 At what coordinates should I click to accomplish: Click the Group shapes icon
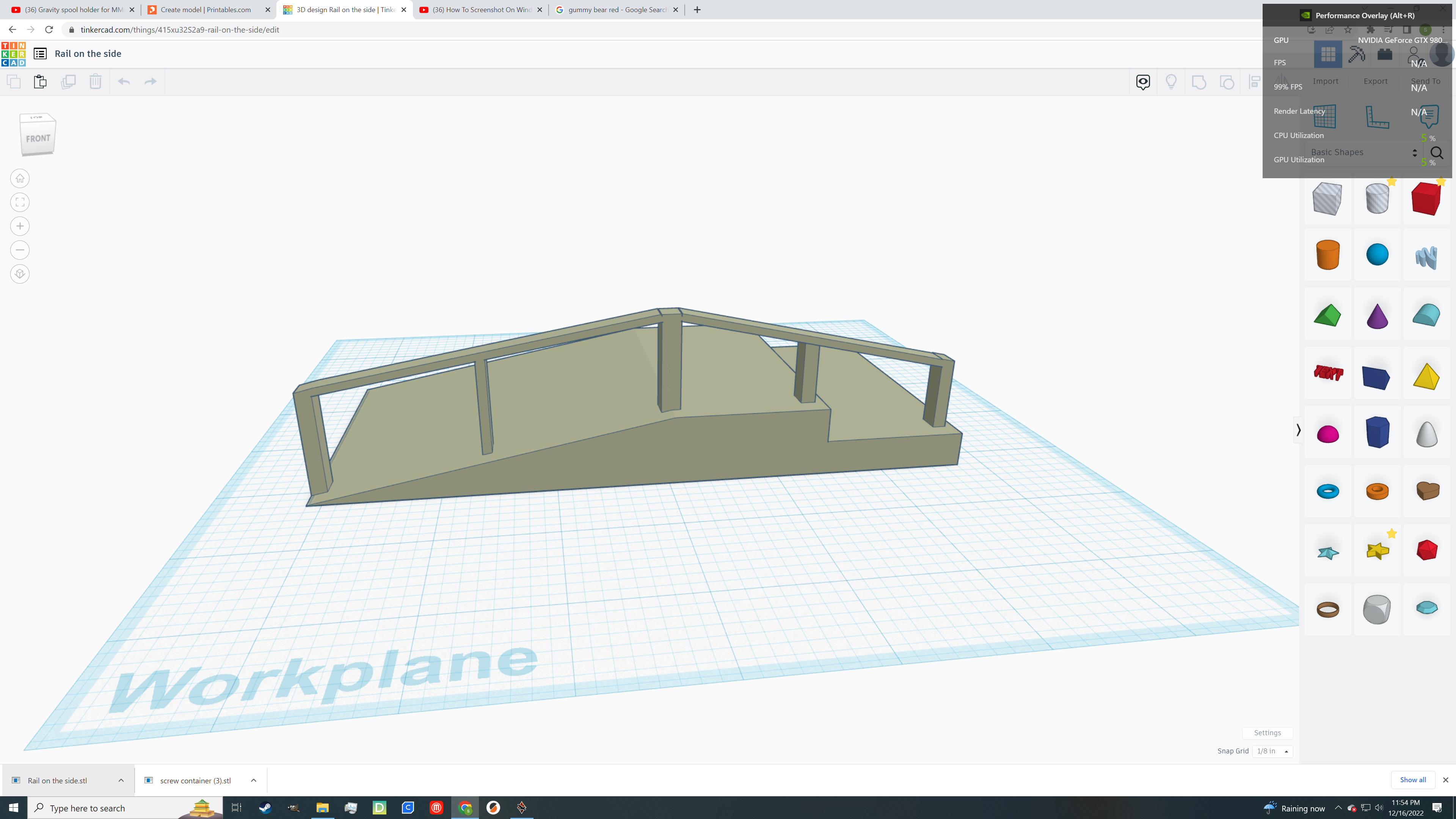pos(1199,82)
